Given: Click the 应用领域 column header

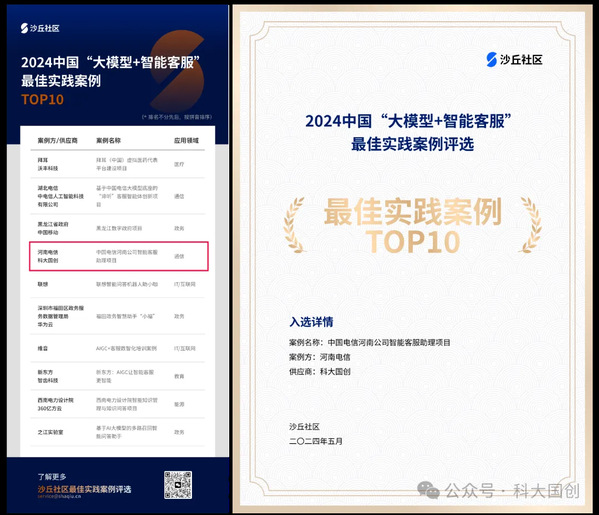Looking at the screenshot, I should pyautogui.click(x=186, y=141).
